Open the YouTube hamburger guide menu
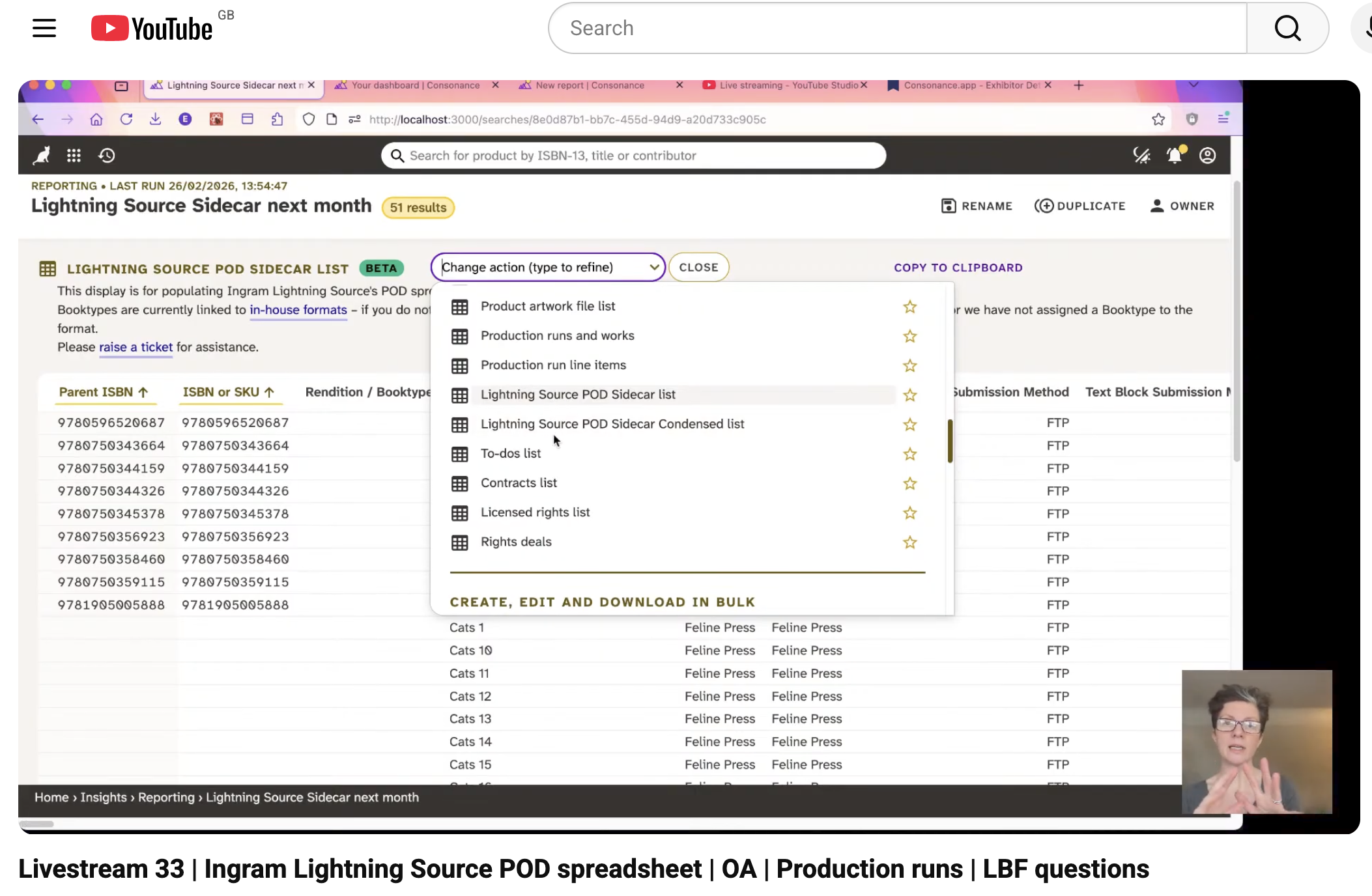The width and height of the screenshot is (1372, 896). (x=44, y=28)
